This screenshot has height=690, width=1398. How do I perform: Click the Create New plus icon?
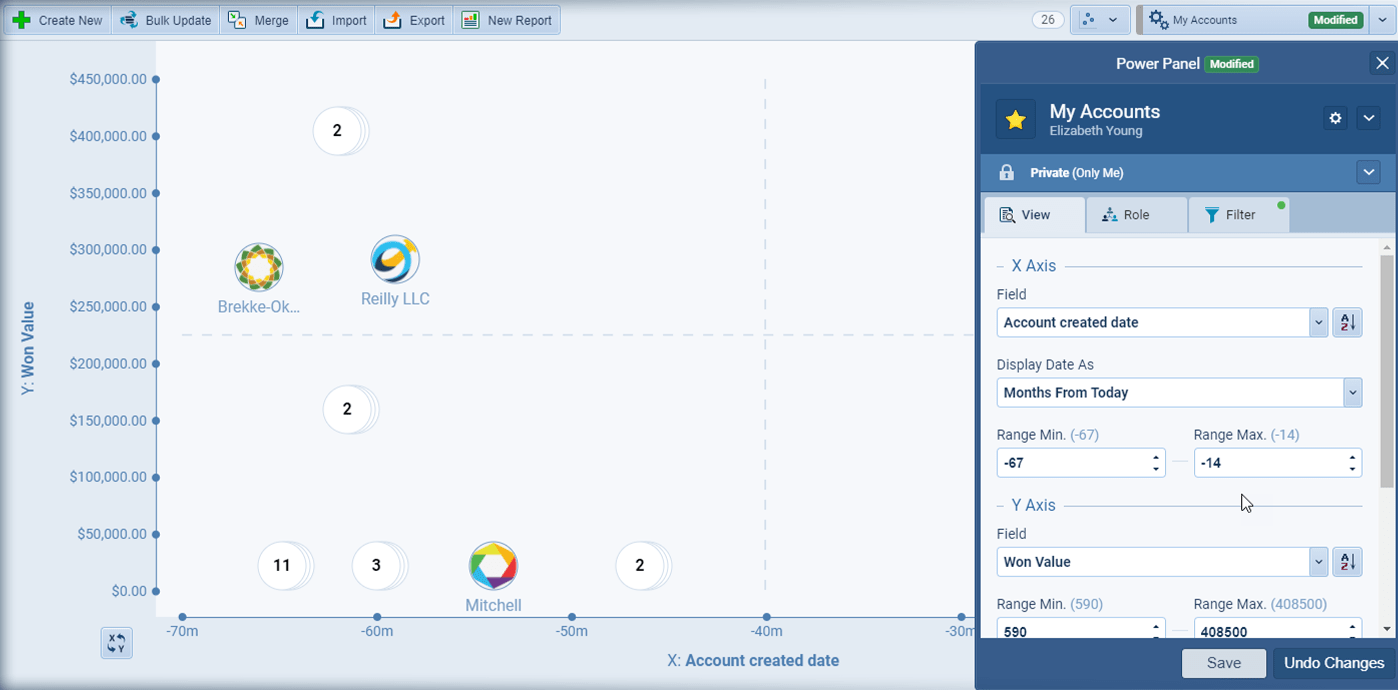(21, 20)
